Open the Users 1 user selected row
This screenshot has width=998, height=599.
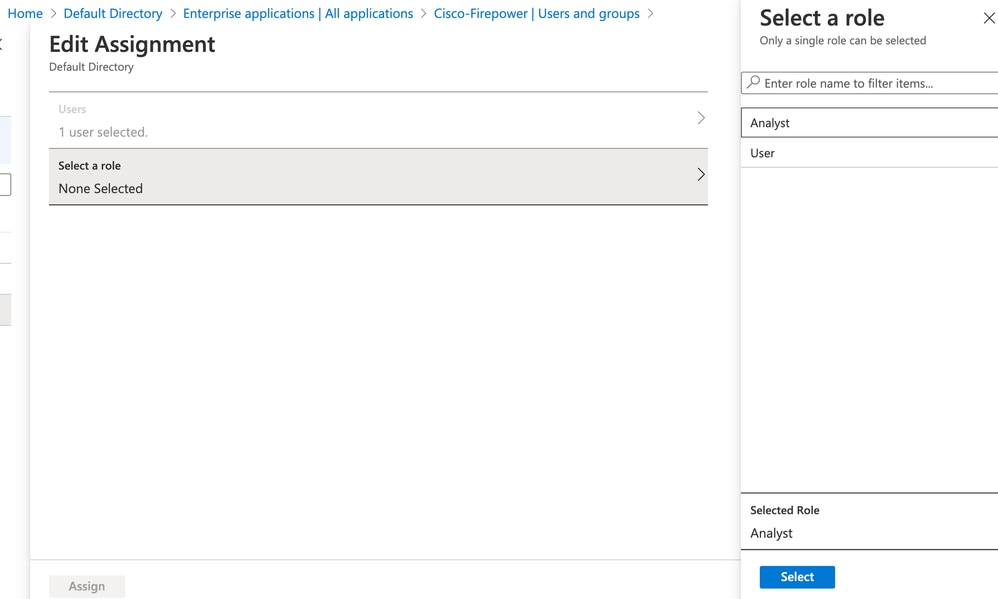(x=378, y=120)
